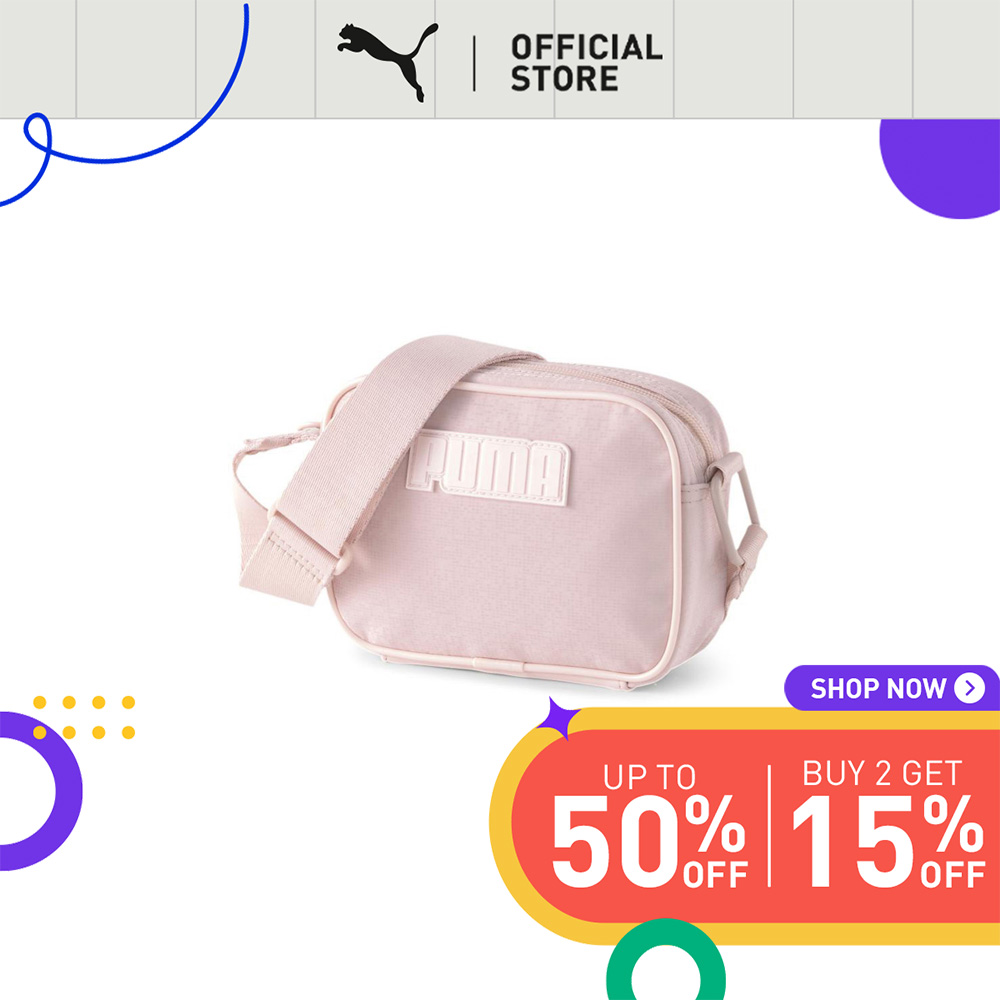Click the arrow icon in SHOP NOW
The image size is (1000, 1000).
[969, 688]
